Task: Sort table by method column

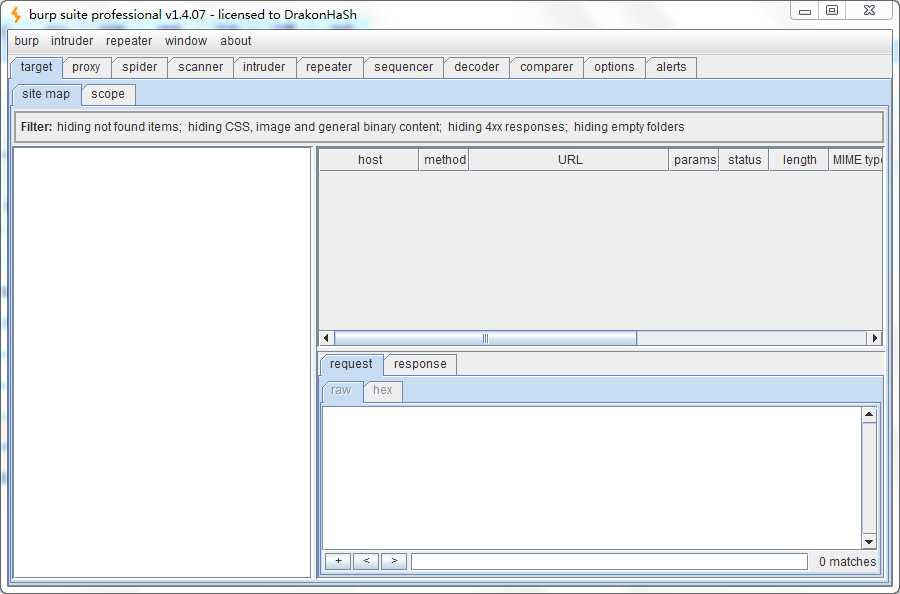Action: 444,160
